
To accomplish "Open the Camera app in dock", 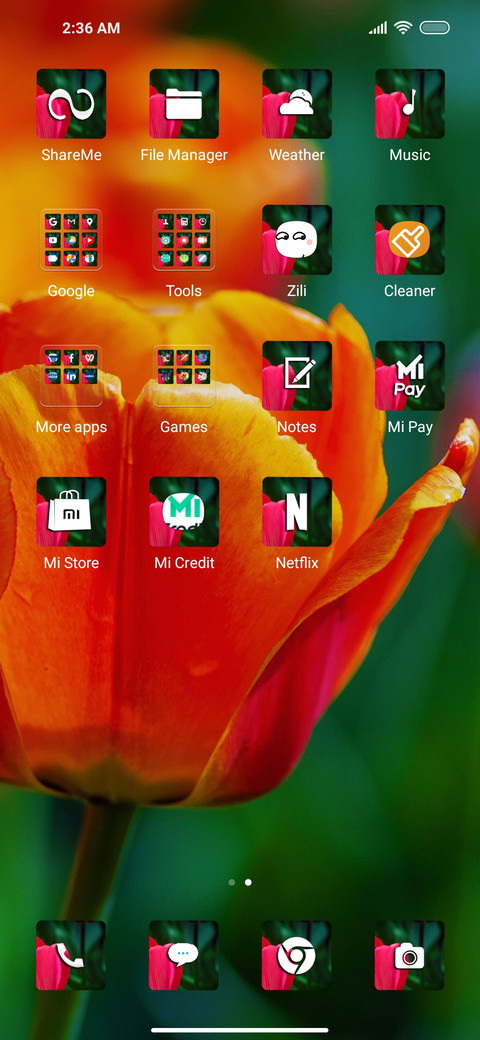I will pos(410,955).
